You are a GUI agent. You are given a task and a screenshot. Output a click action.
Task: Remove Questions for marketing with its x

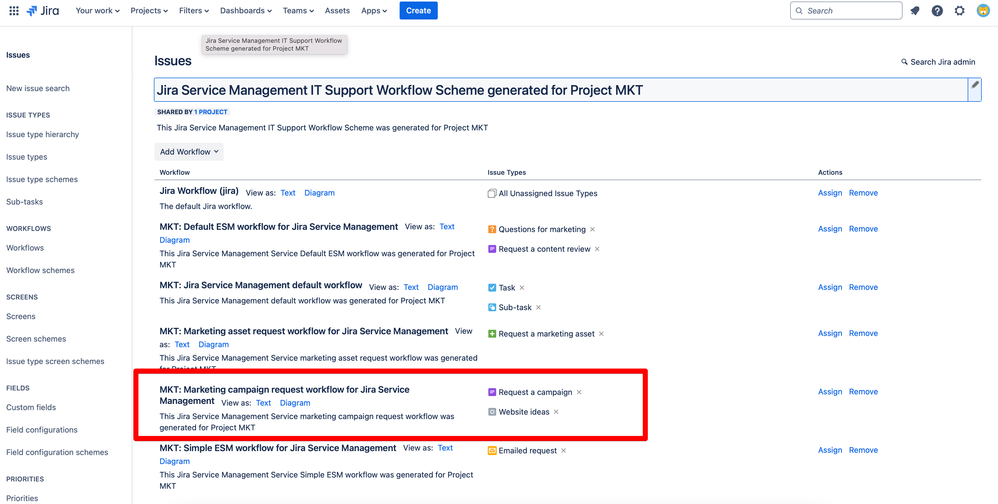[592, 229]
